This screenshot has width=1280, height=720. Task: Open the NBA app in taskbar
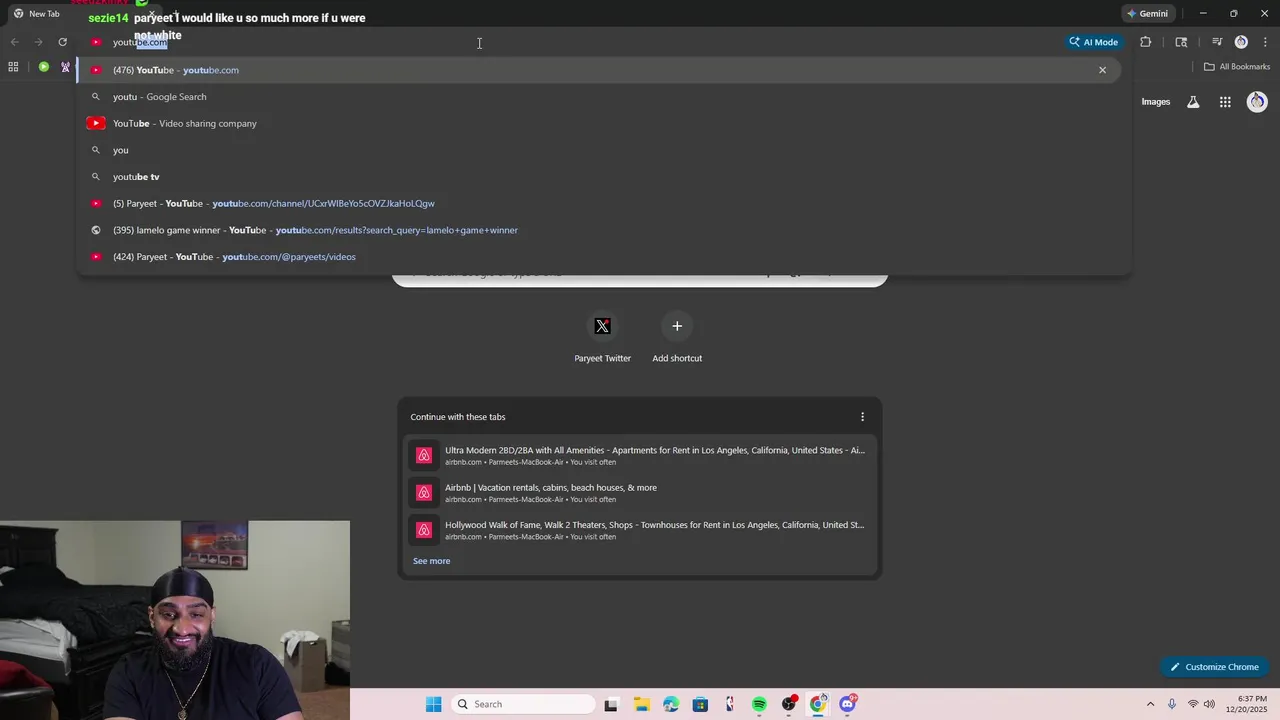tap(730, 704)
